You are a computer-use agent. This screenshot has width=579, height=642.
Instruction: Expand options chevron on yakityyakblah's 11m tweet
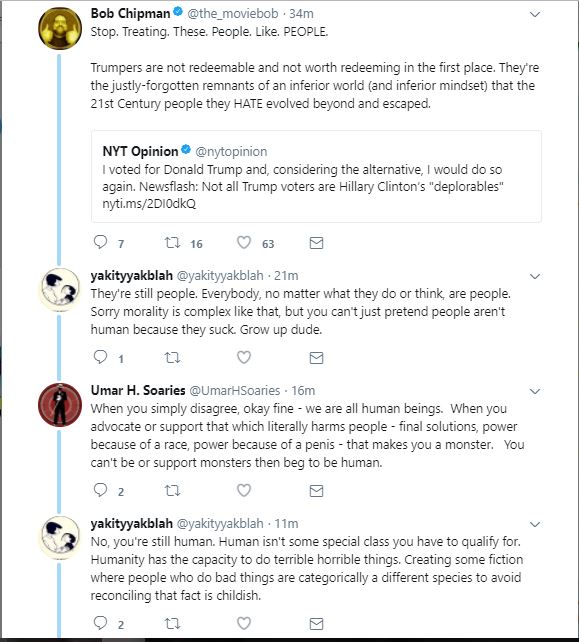535,524
